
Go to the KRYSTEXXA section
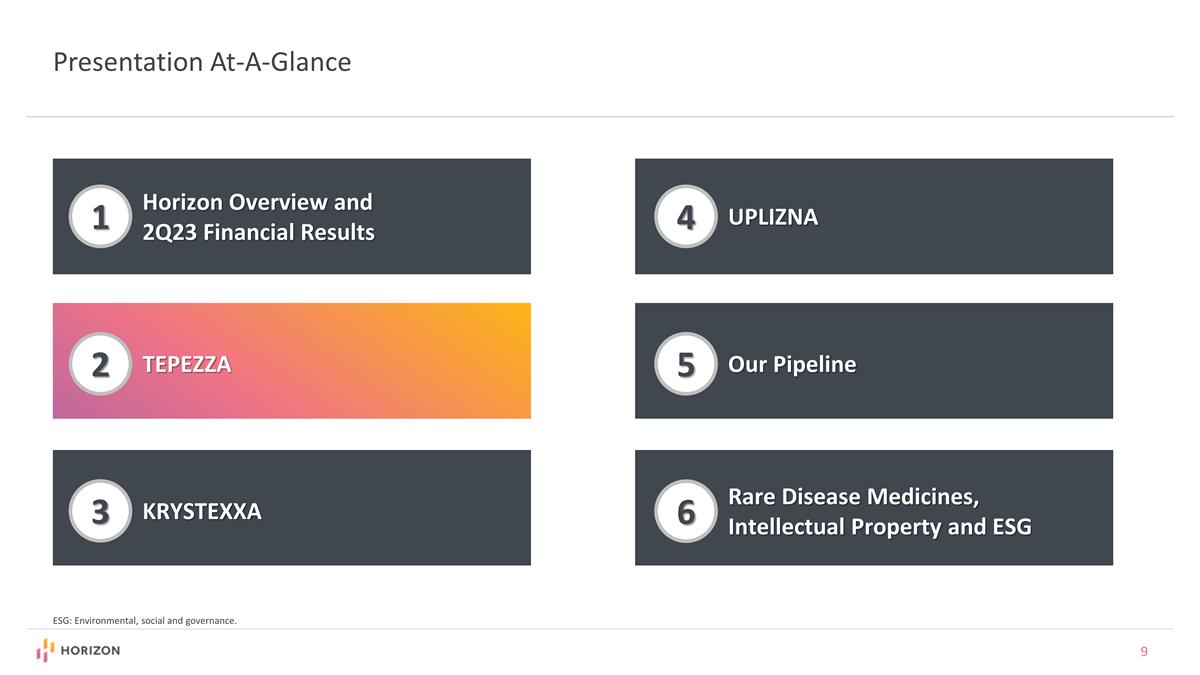tap(202, 512)
